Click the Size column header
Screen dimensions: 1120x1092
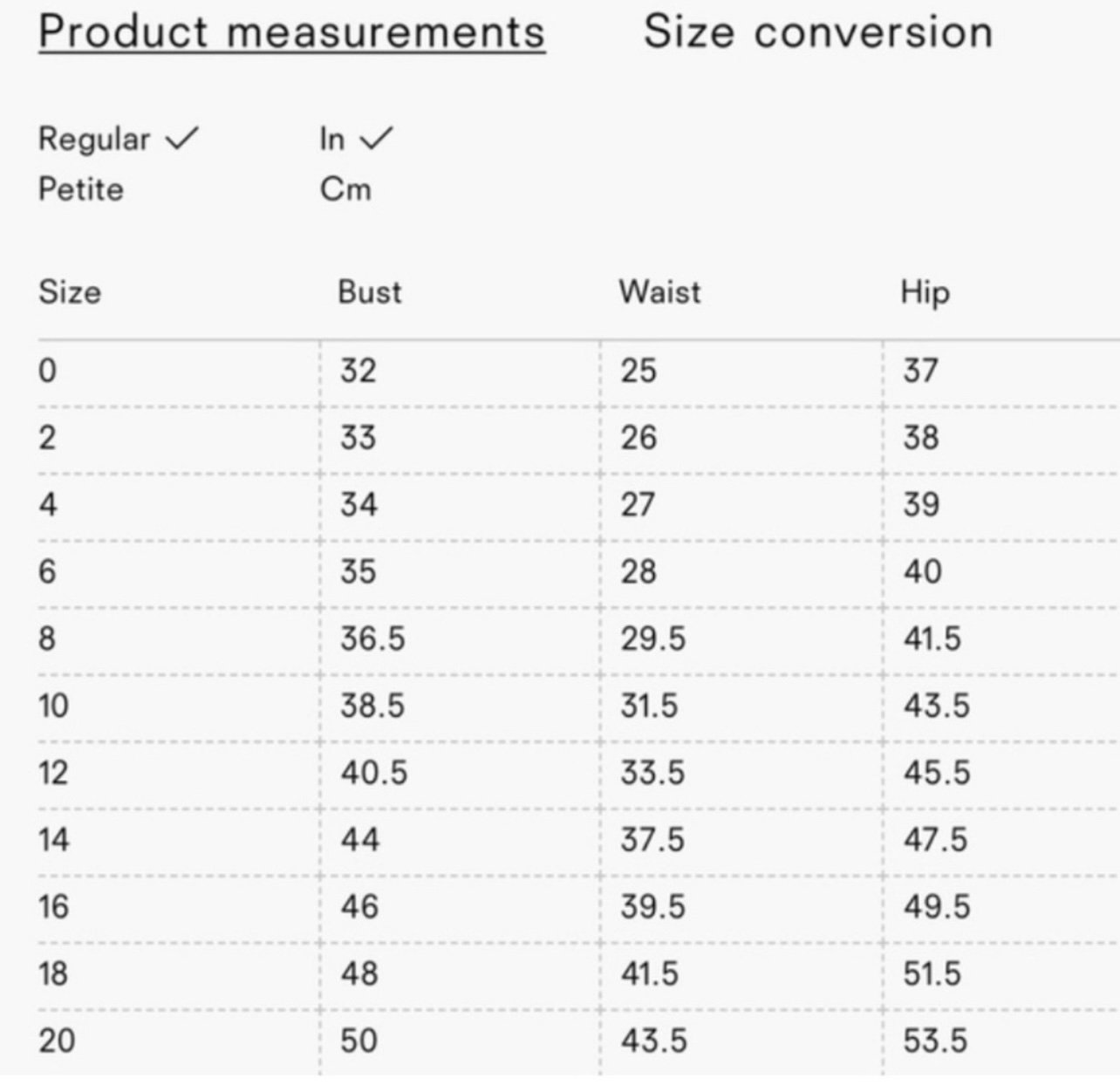[70, 291]
